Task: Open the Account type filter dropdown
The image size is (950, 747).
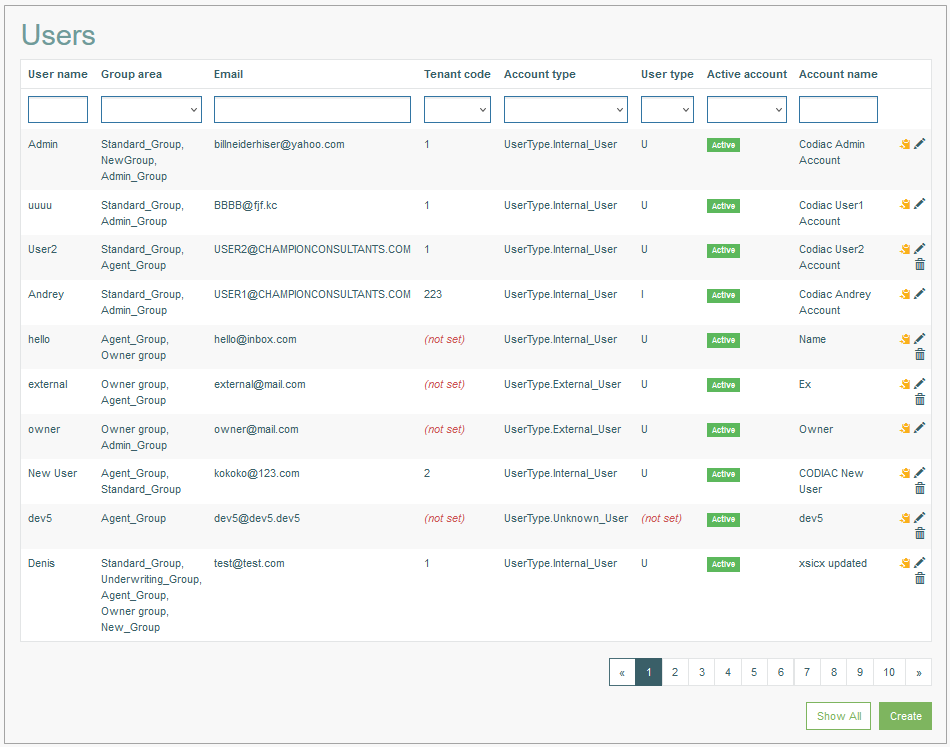Action: 565,110
